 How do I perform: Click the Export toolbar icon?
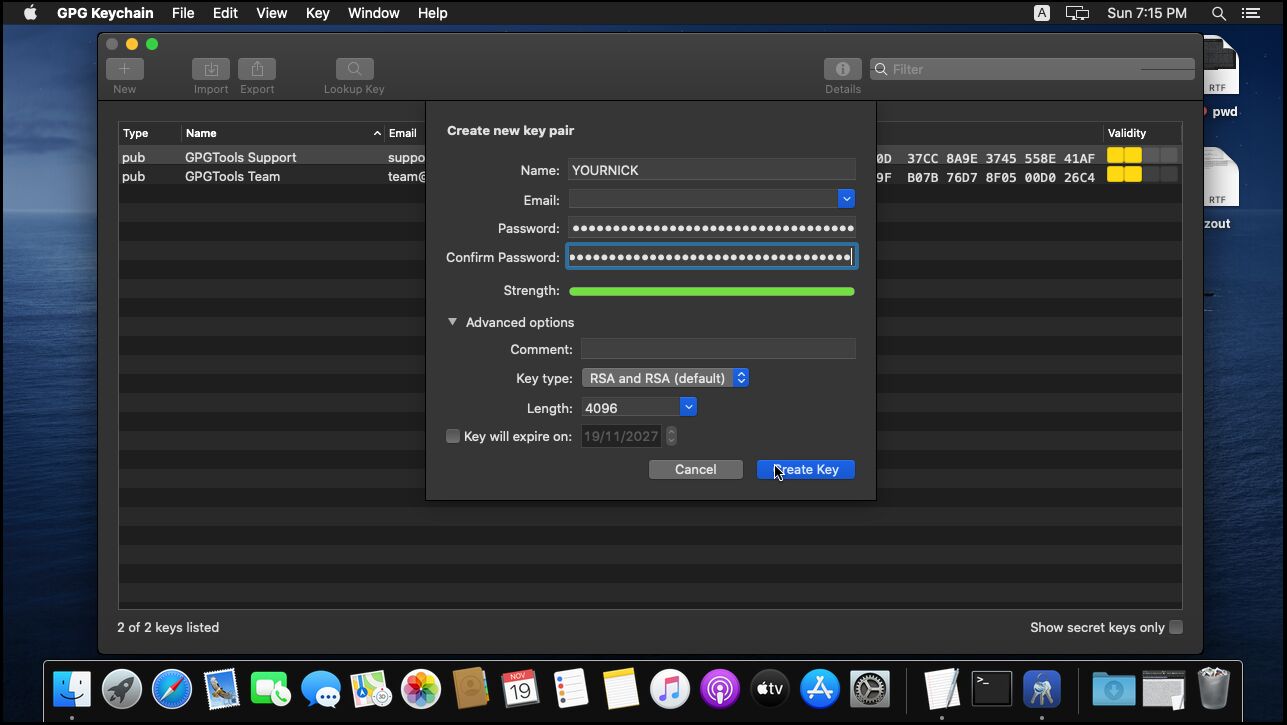pyautogui.click(x=257, y=69)
